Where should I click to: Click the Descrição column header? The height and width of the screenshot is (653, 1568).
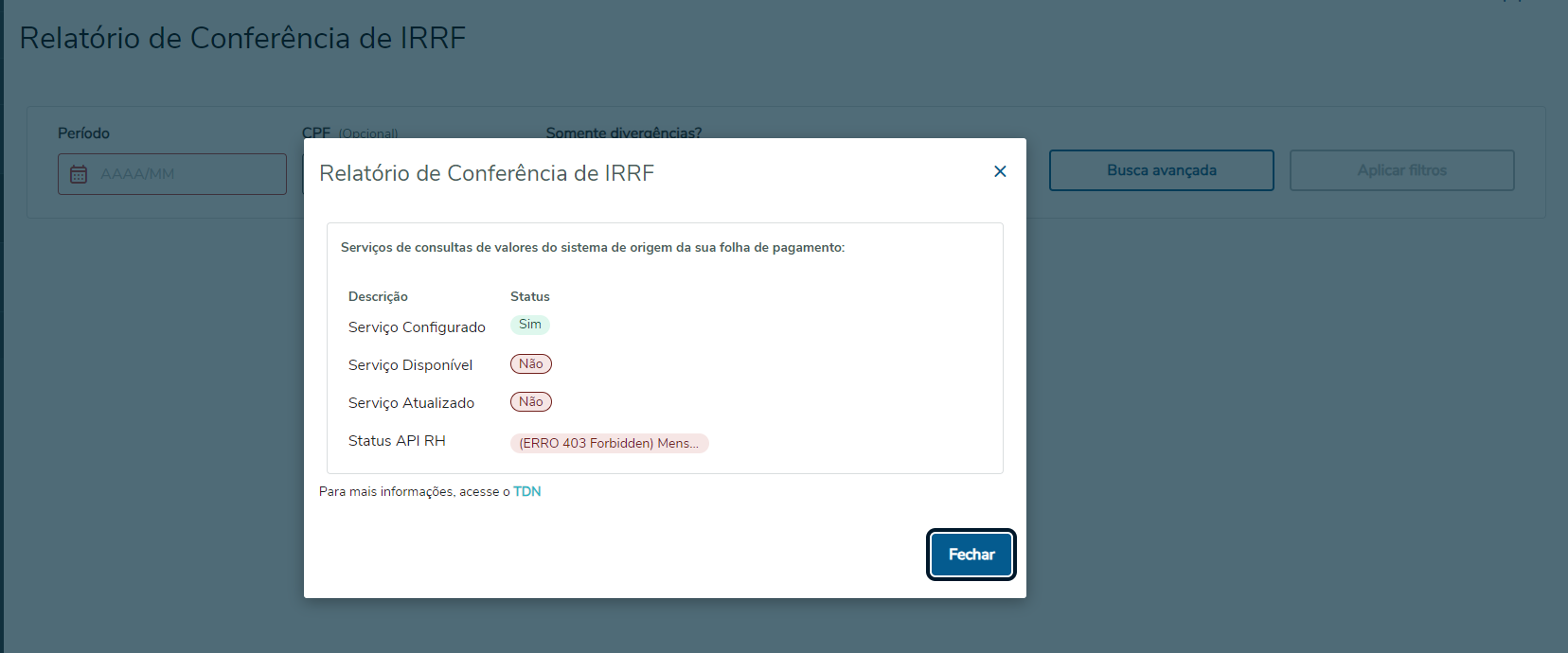point(378,296)
